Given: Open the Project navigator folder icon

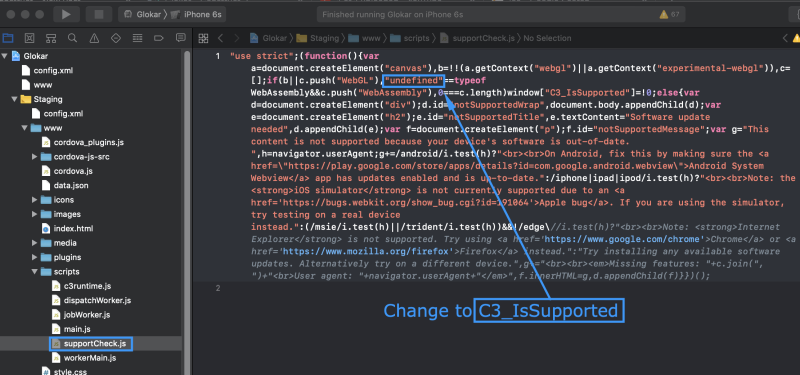Looking at the screenshot, I should [8, 38].
